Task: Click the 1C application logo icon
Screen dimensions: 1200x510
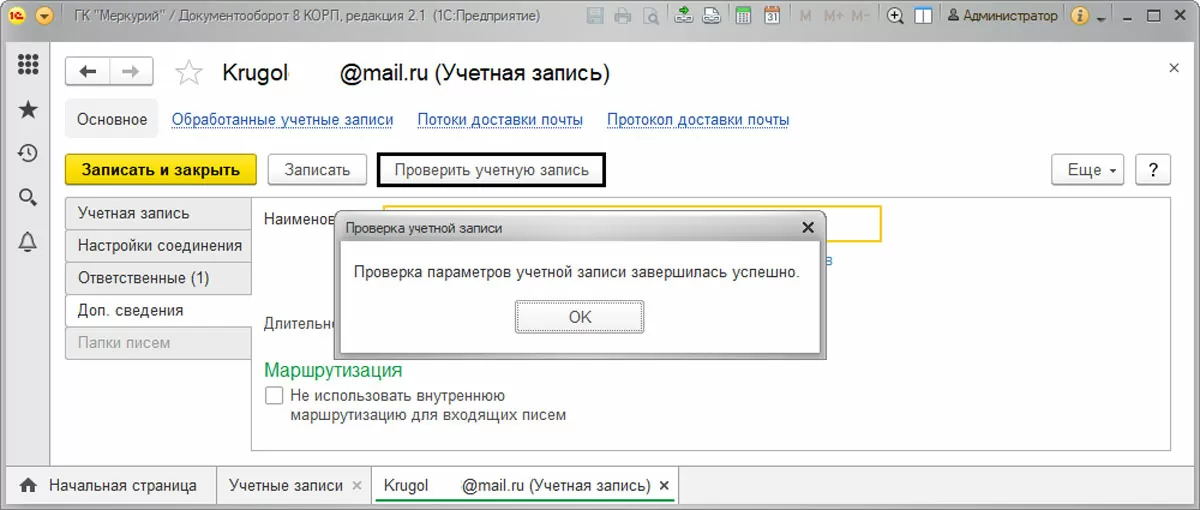Action: (x=16, y=16)
